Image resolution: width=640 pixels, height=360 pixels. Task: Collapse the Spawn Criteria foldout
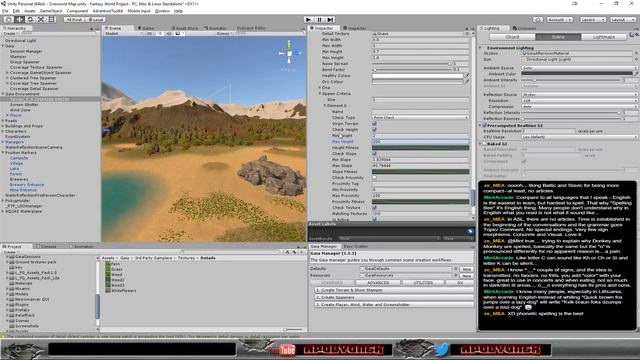pyautogui.click(x=320, y=93)
